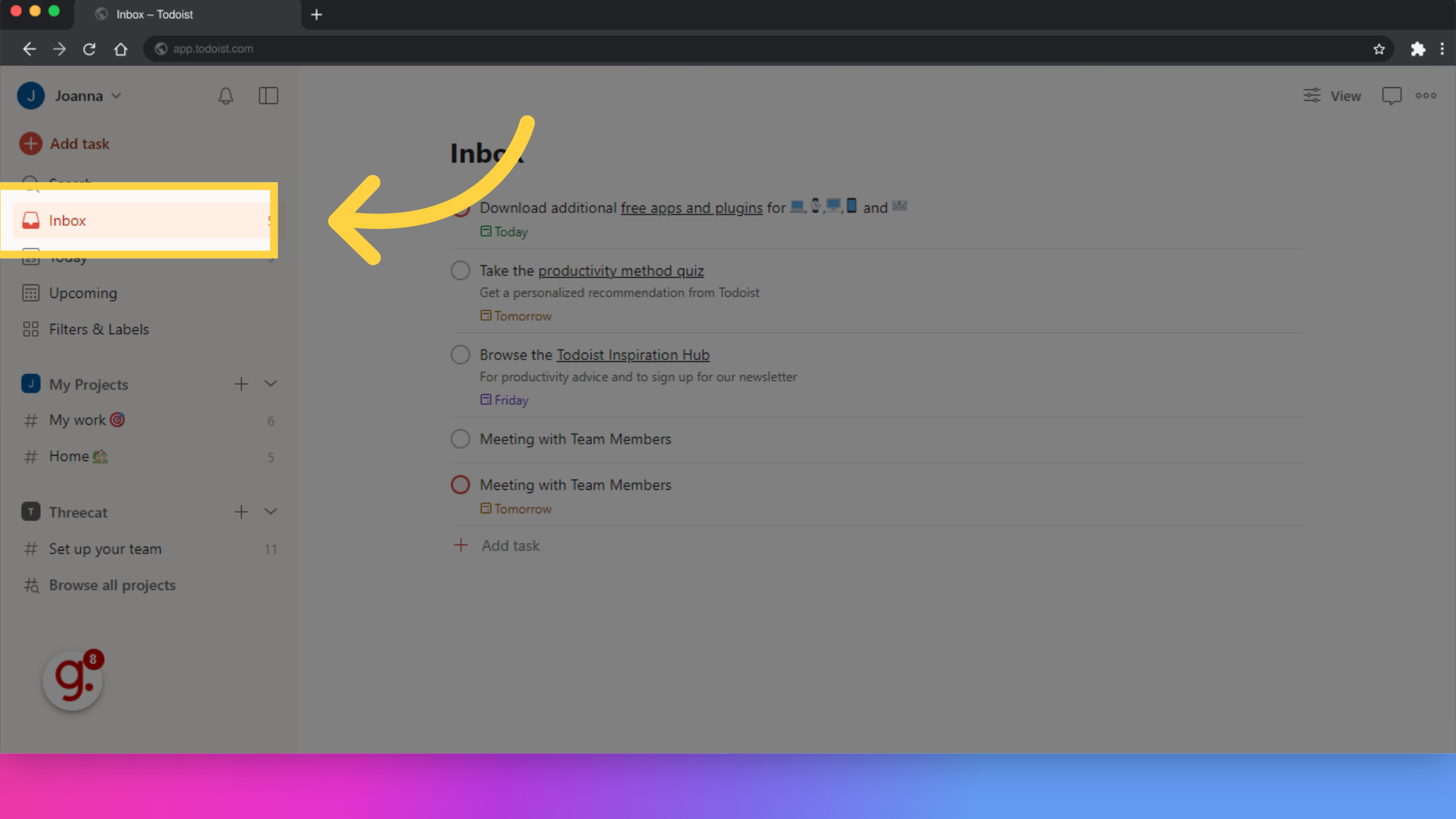Go back in browser history

click(30, 49)
